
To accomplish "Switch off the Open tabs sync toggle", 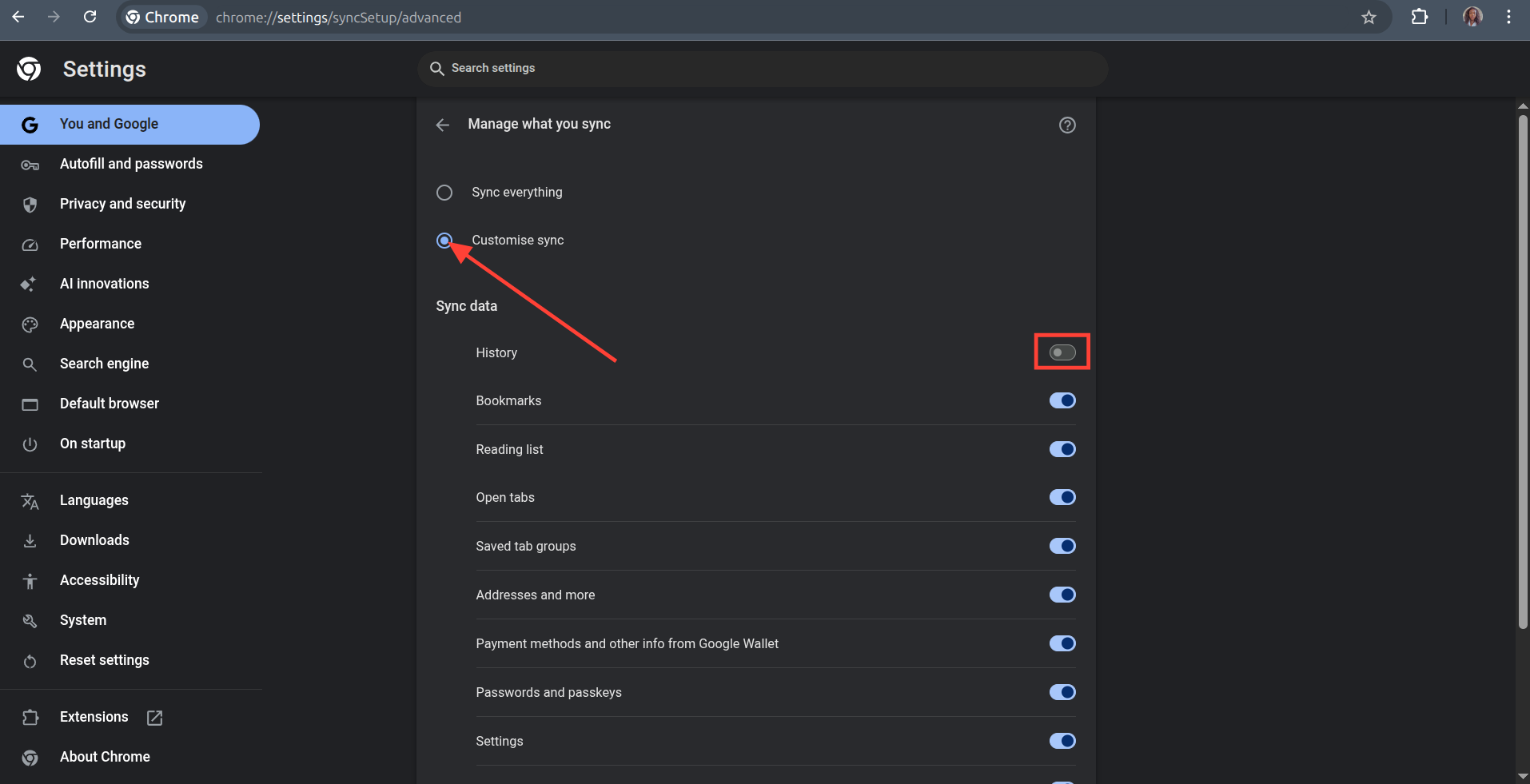I will 1062,497.
